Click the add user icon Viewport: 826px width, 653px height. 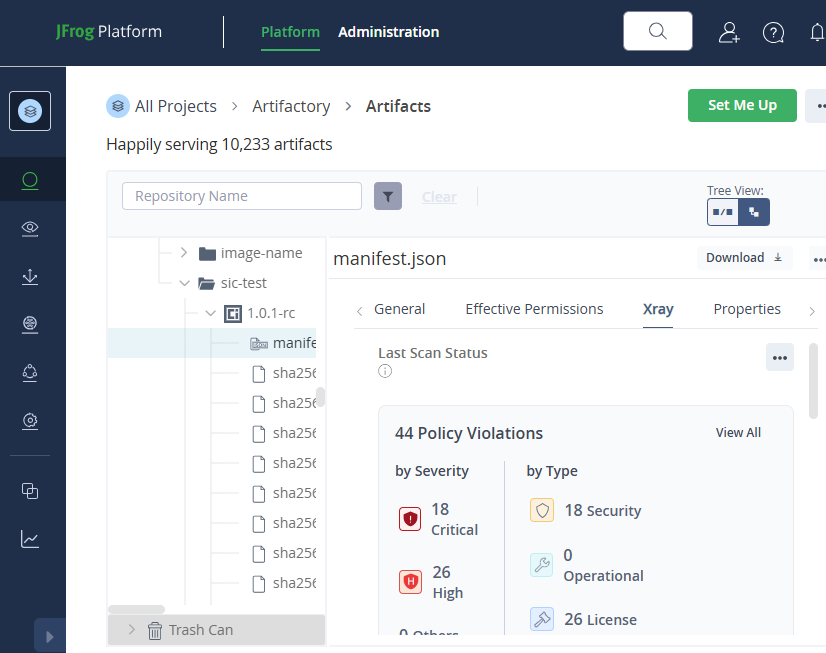pyautogui.click(x=729, y=32)
